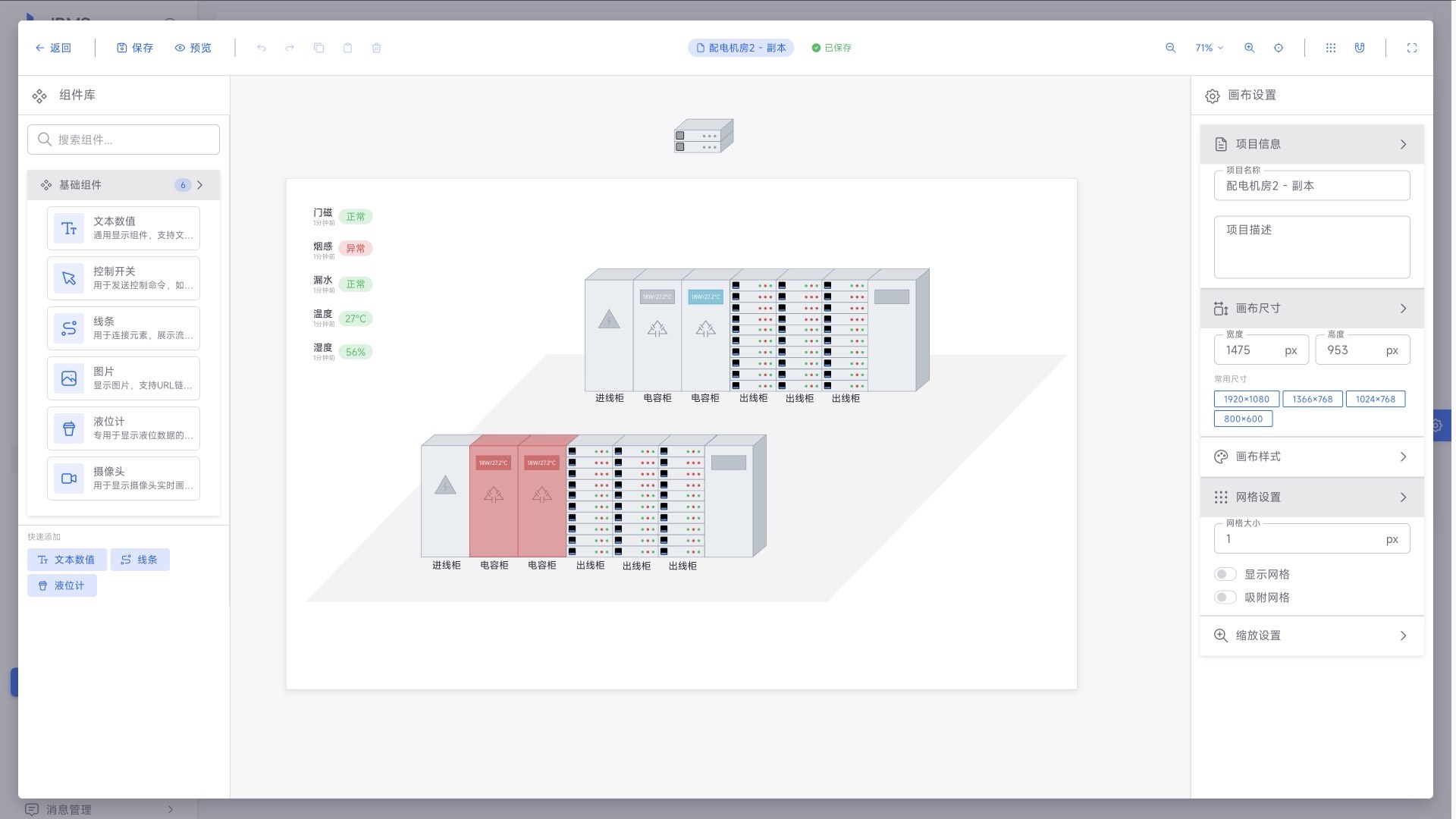Click the reset view target icon
Viewport: 1456px width, 819px height.
1279,48
